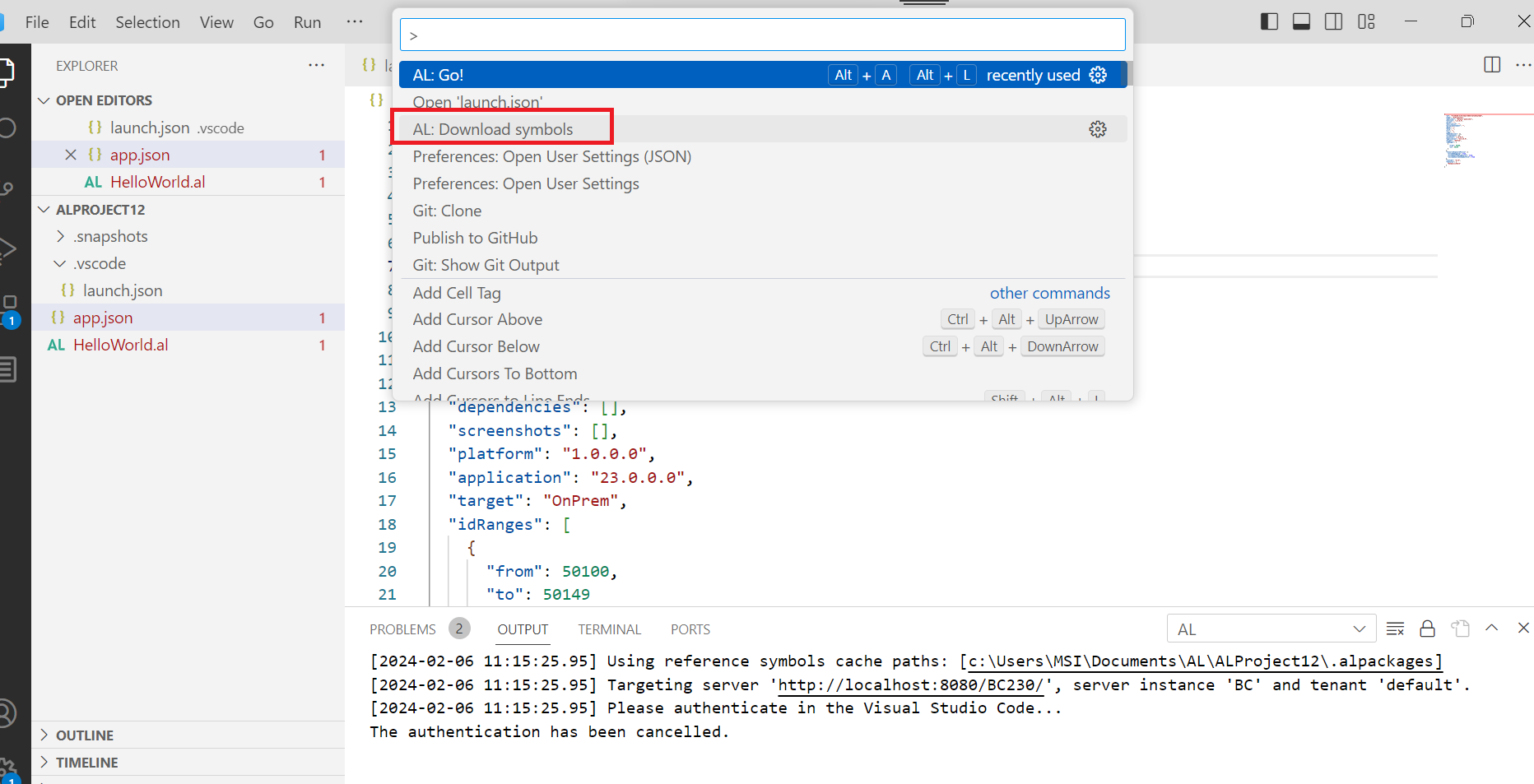Clear the output panel
This screenshot has height=784, width=1534.
pyautogui.click(x=1395, y=629)
